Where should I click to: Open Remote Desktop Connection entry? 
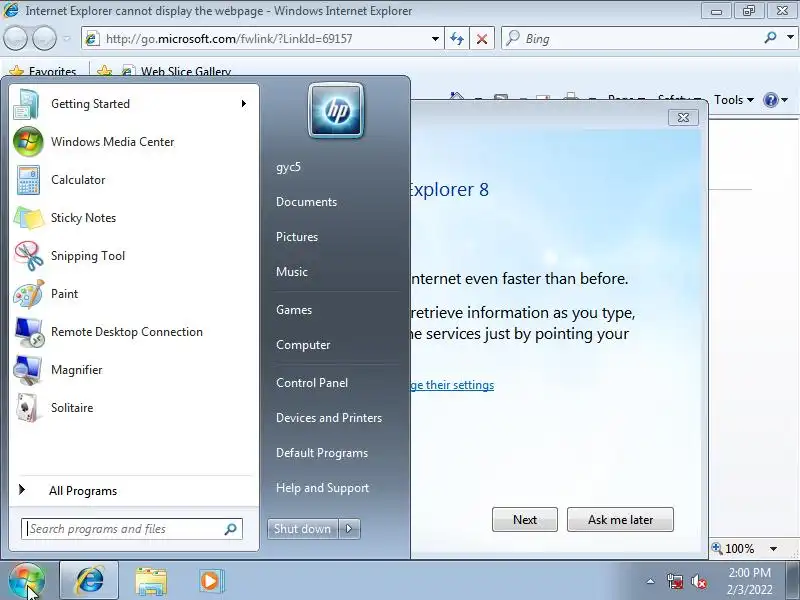click(x=133, y=332)
